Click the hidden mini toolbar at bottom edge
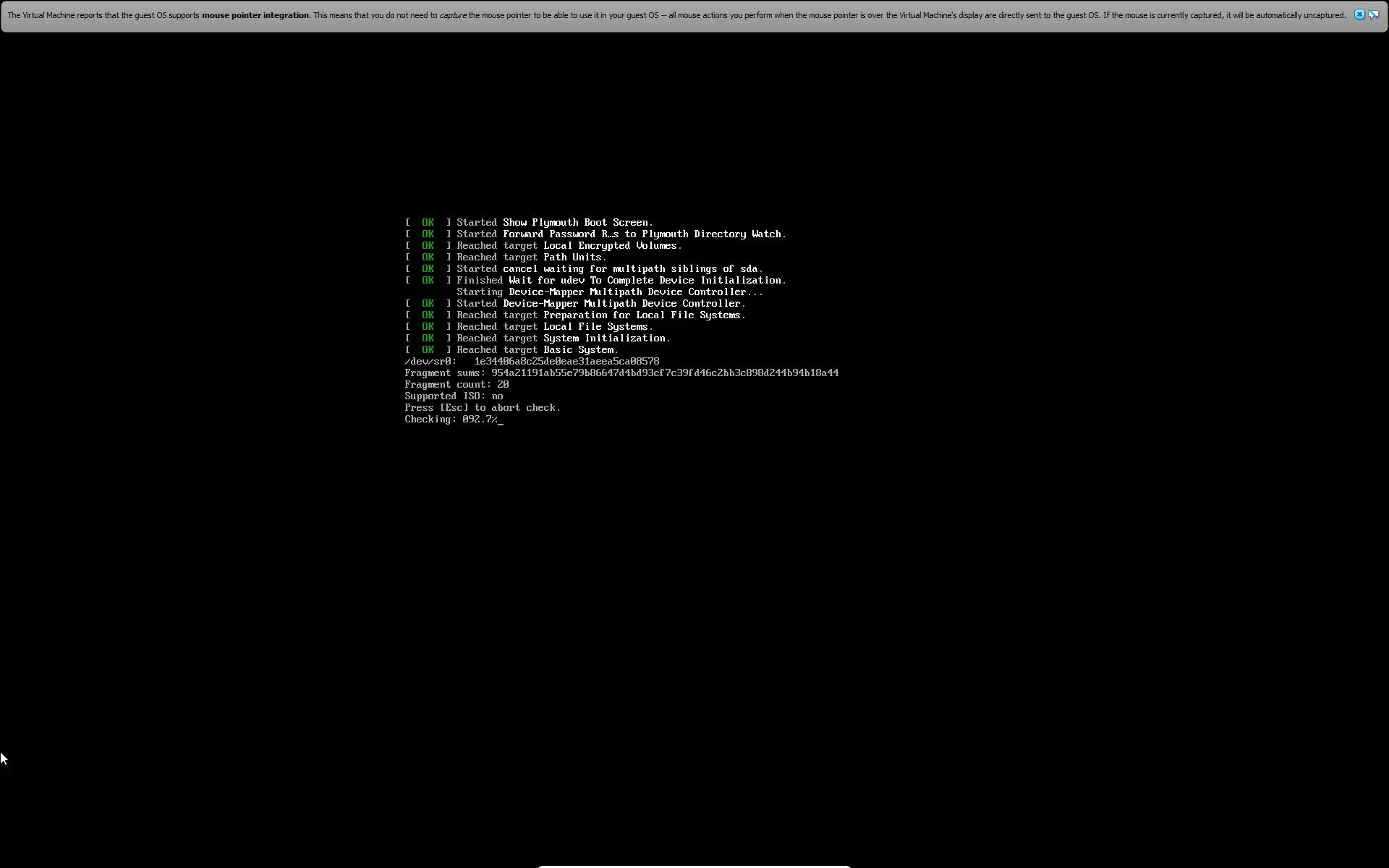The height and width of the screenshot is (868, 1389). coord(694,866)
